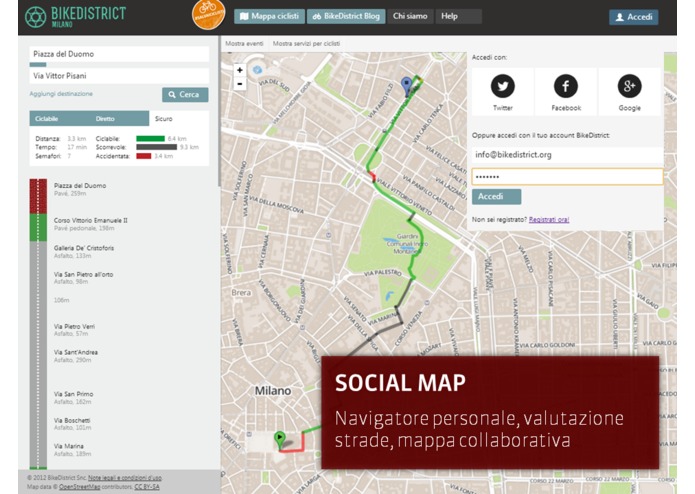Image resolution: width=695 pixels, height=494 pixels.
Task: Zoom in the map with plus button
Action: [240, 70]
